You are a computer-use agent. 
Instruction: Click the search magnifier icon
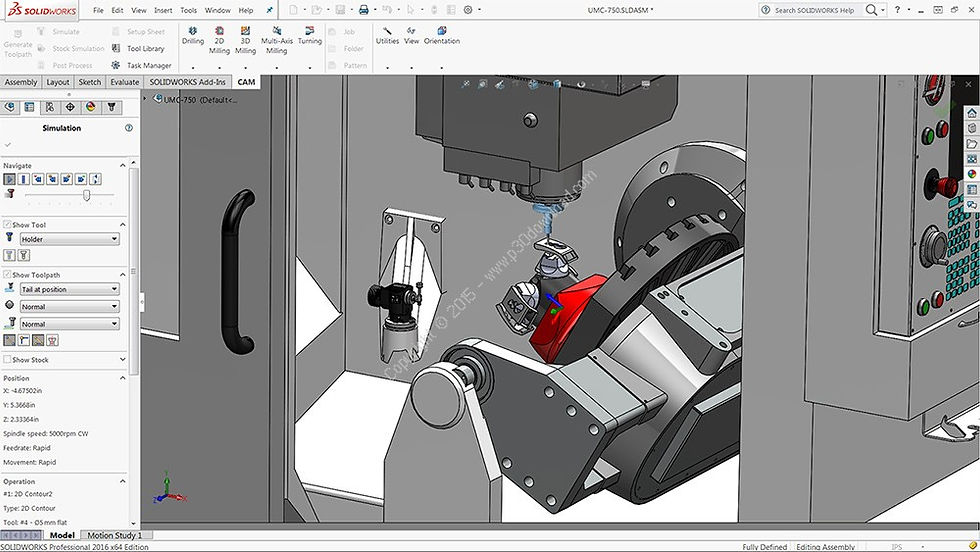pyautogui.click(x=871, y=10)
